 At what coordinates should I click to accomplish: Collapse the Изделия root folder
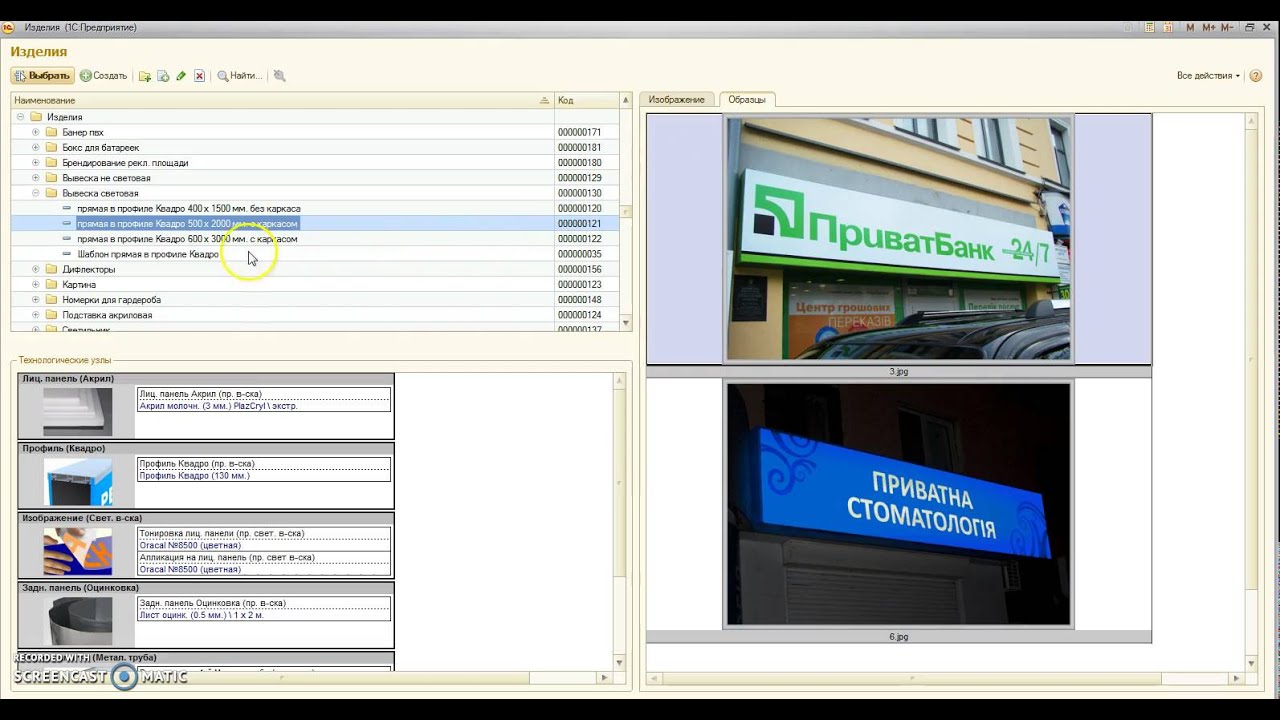coord(20,117)
